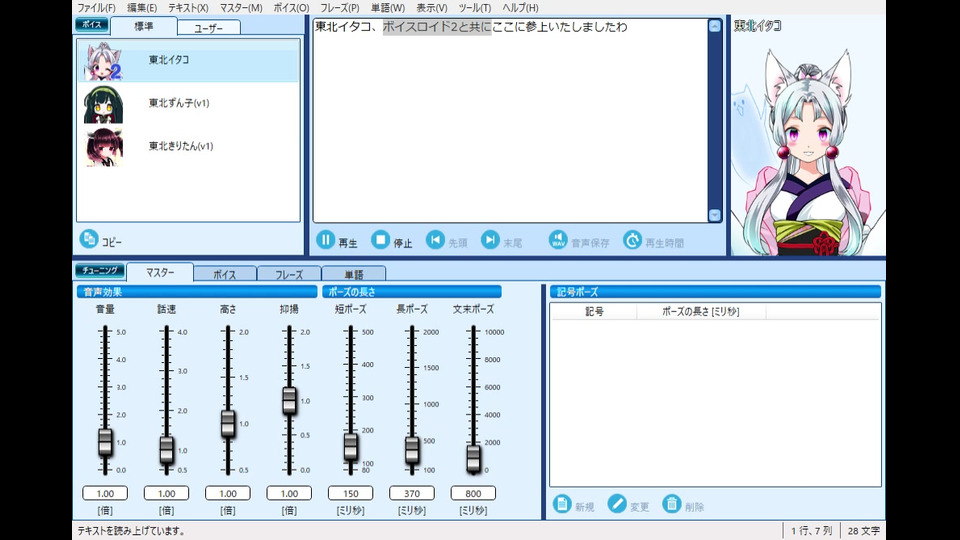The height and width of the screenshot is (540, 960).
Task: Click the 抑揚 value field
Action: point(289,493)
